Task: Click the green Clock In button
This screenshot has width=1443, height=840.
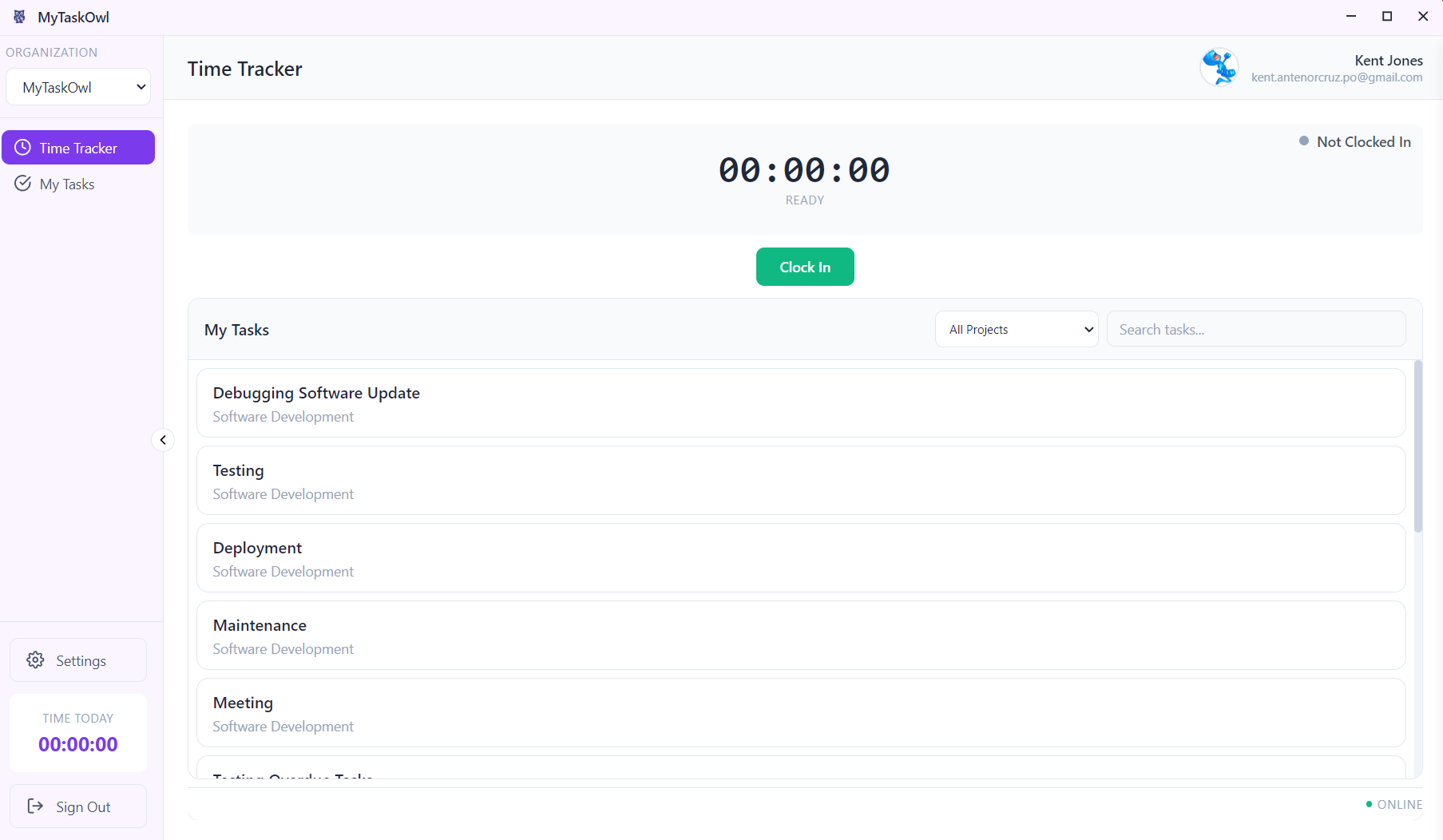Action: pos(805,267)
